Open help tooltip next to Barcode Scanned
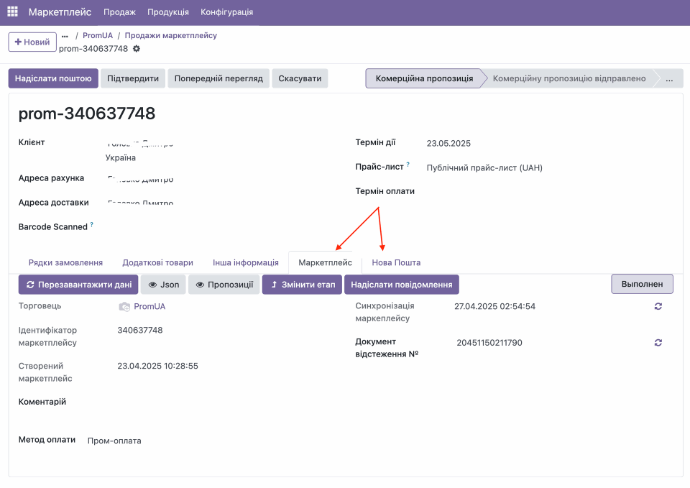This screenshot has height=488, width=690. [x=92, y=224]
